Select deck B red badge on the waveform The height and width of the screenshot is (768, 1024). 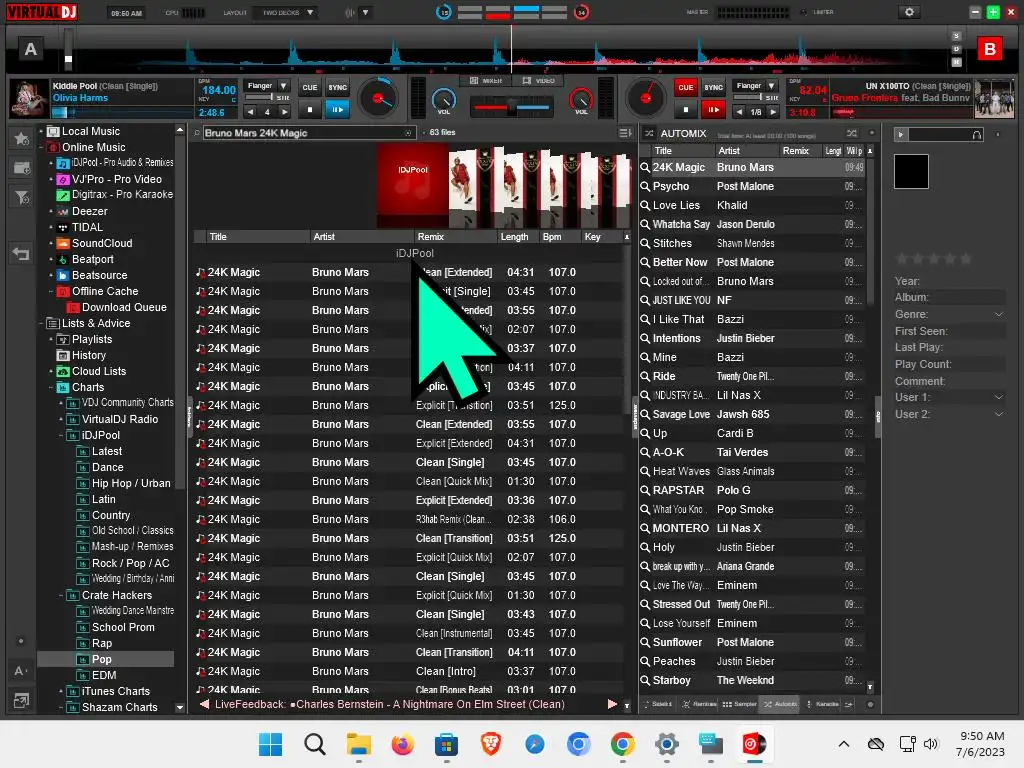(989, 49)
